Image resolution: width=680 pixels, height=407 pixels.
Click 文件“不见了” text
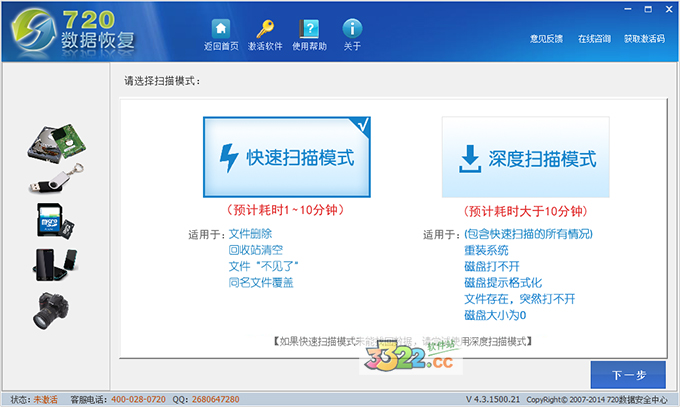(264, 266)
